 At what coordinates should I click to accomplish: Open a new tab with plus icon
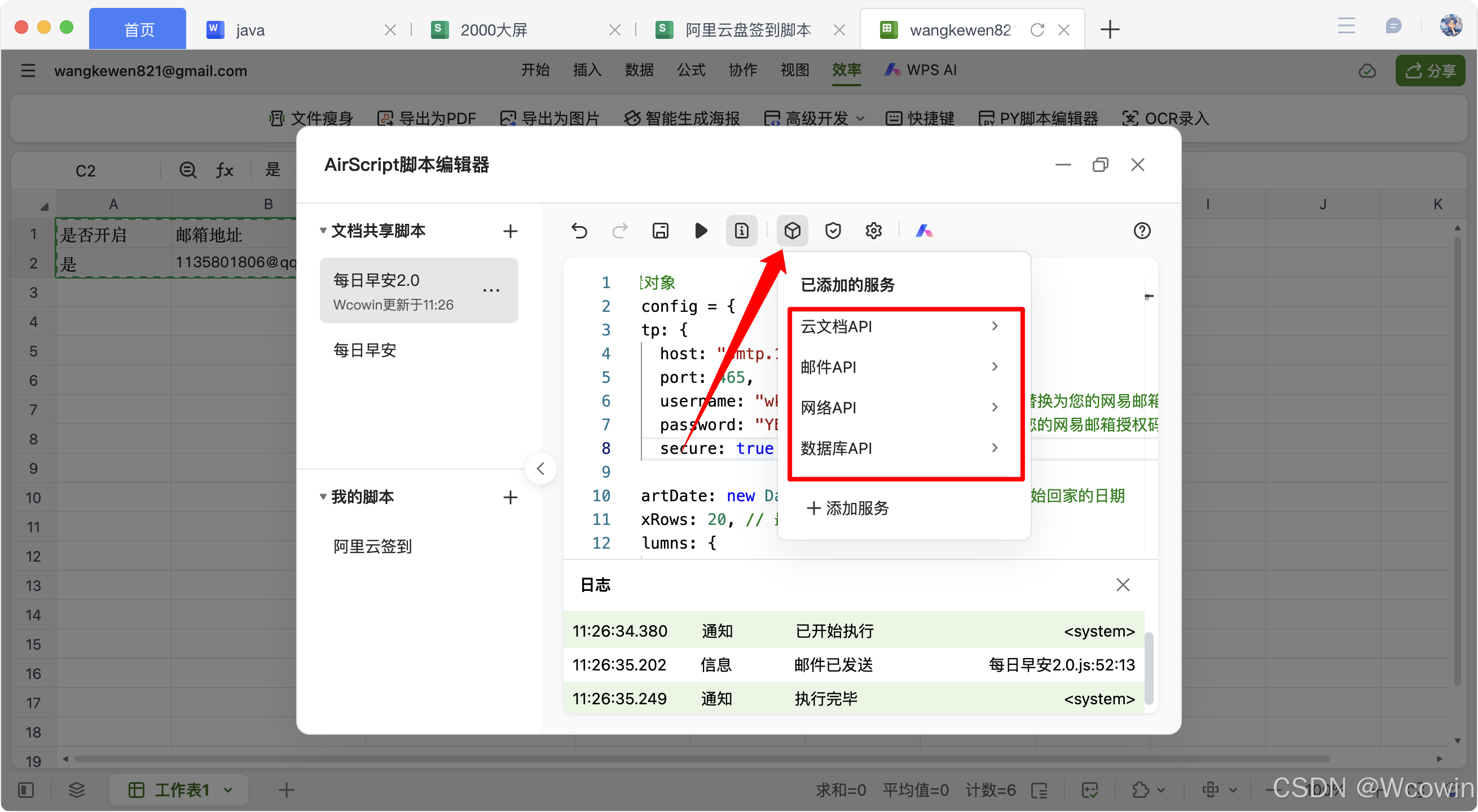pyautogui.click(x=1110, y=29)
